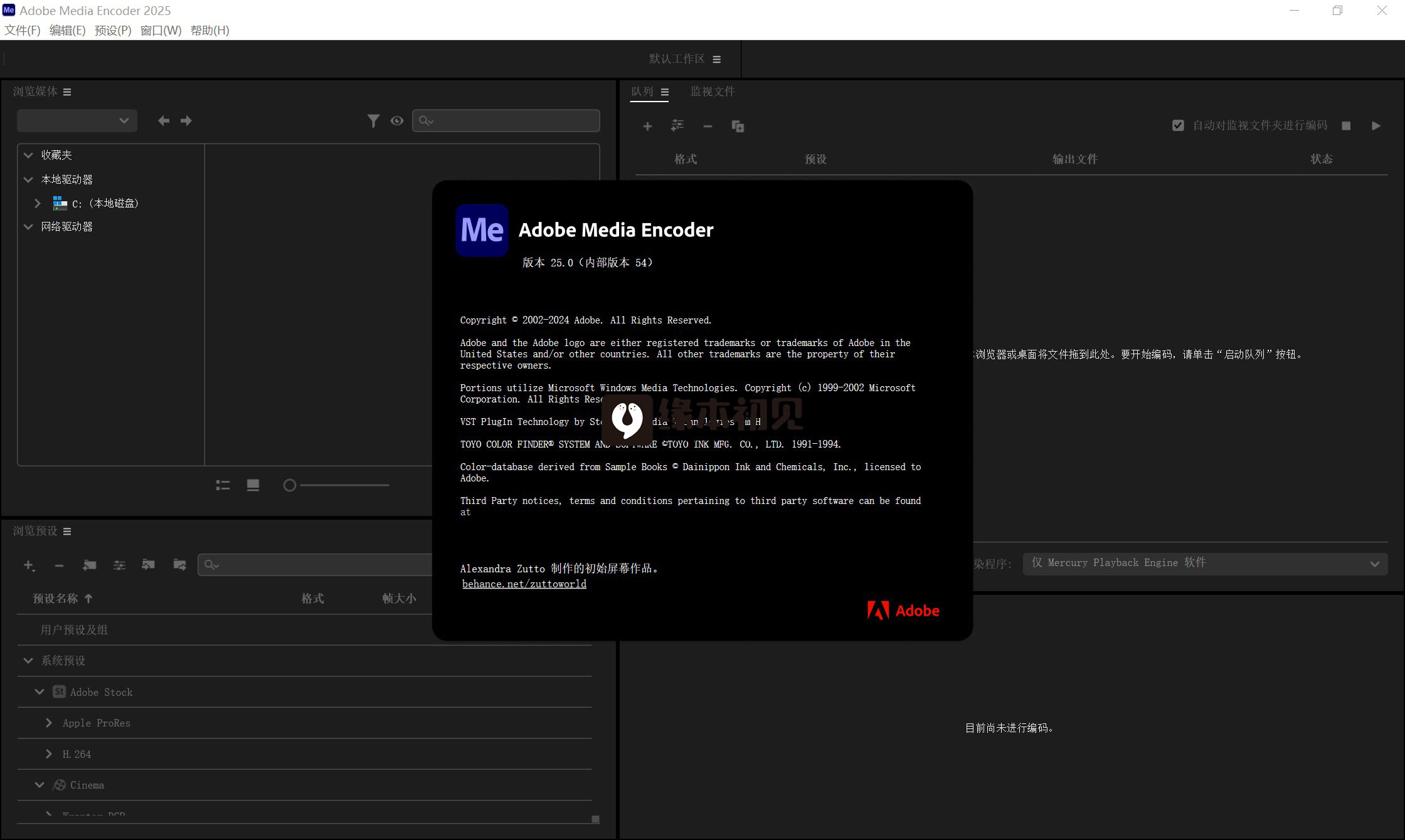Viewport: 1405px width, 840px height.
Task: Click the start queue play button
Action: (1376, 125)
